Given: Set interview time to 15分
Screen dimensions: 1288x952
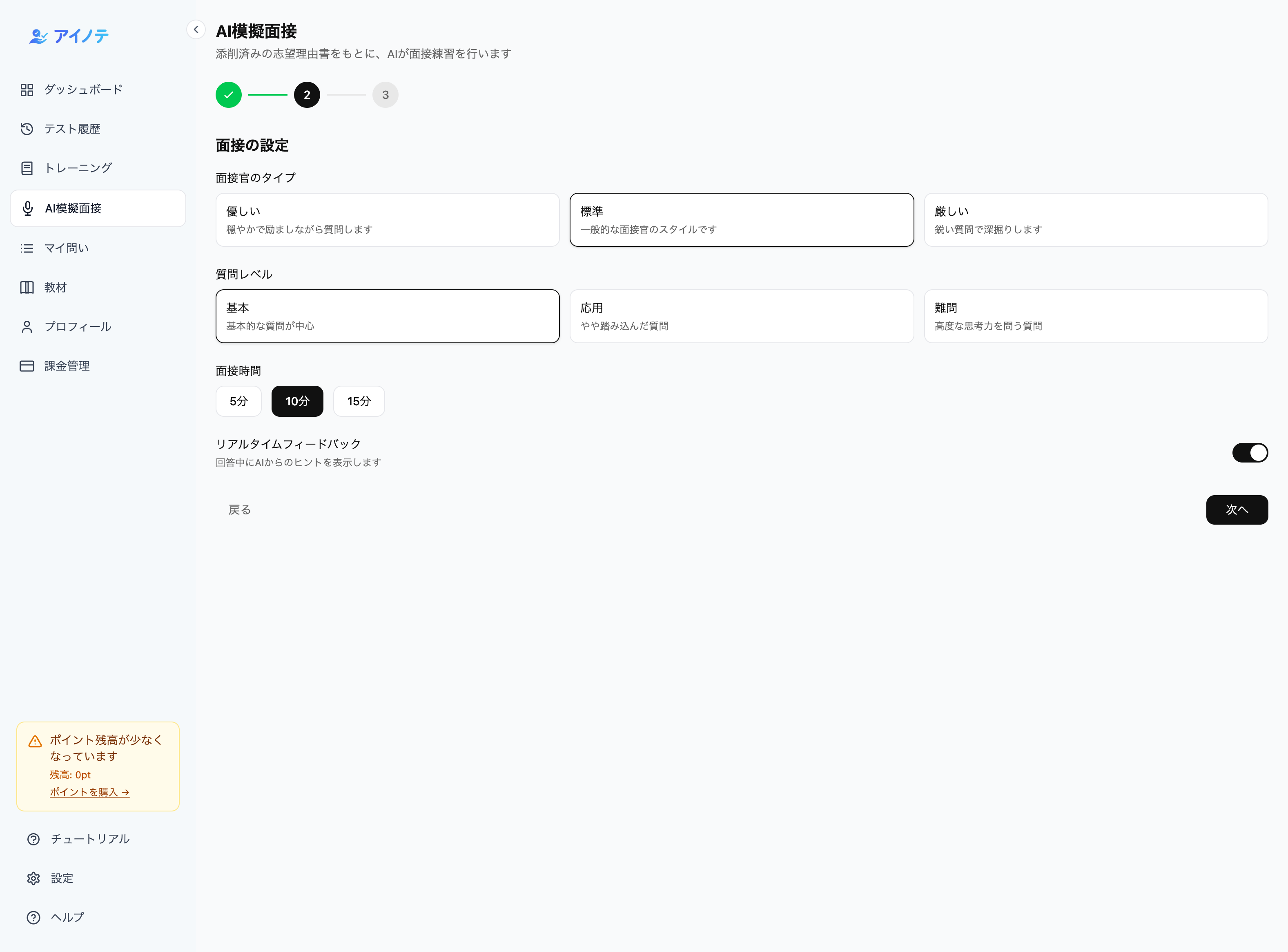Looking at the screenshot, I should click(358, 401).
